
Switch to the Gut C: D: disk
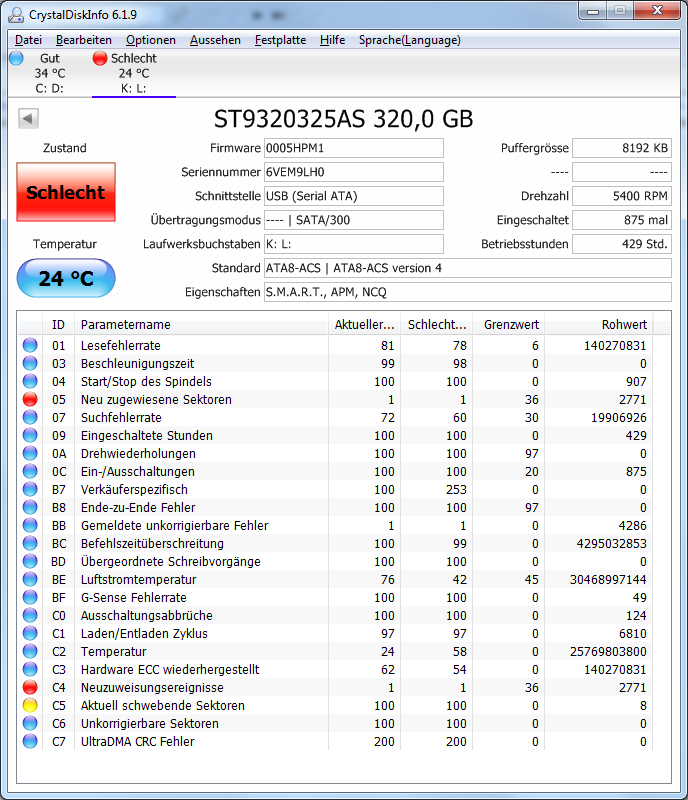[50, 73]
